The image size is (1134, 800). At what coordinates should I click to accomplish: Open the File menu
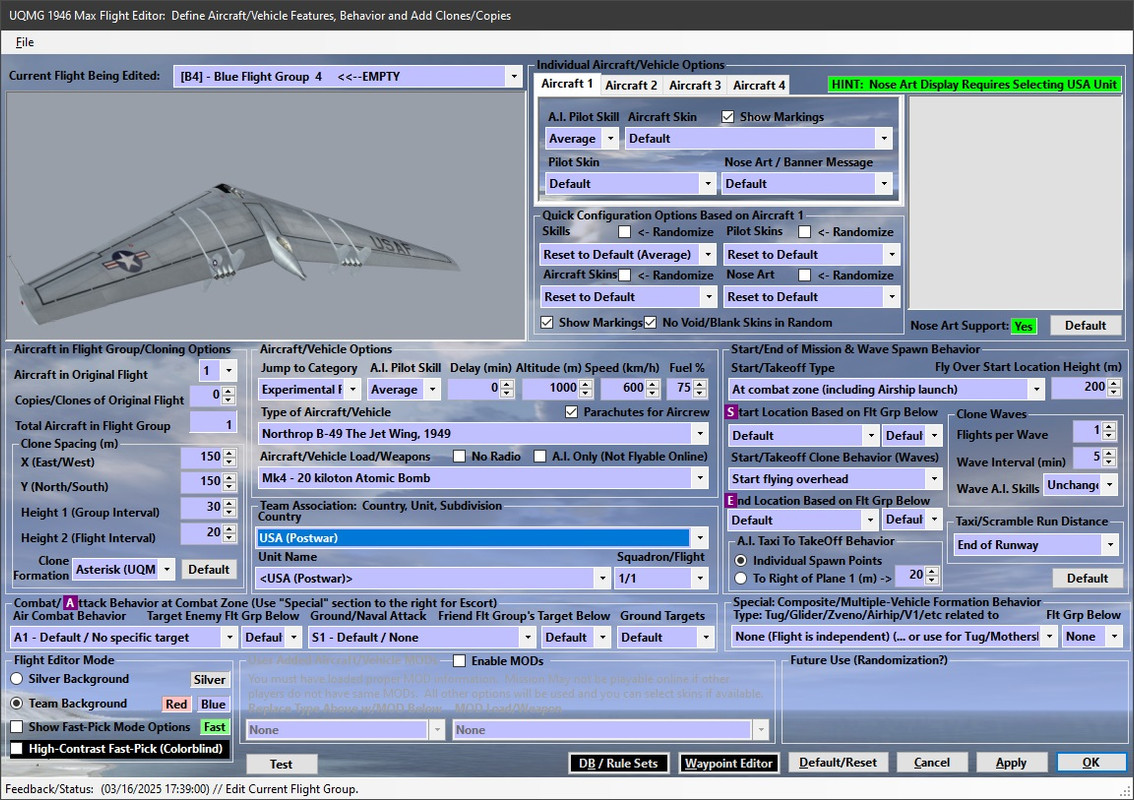25,42
